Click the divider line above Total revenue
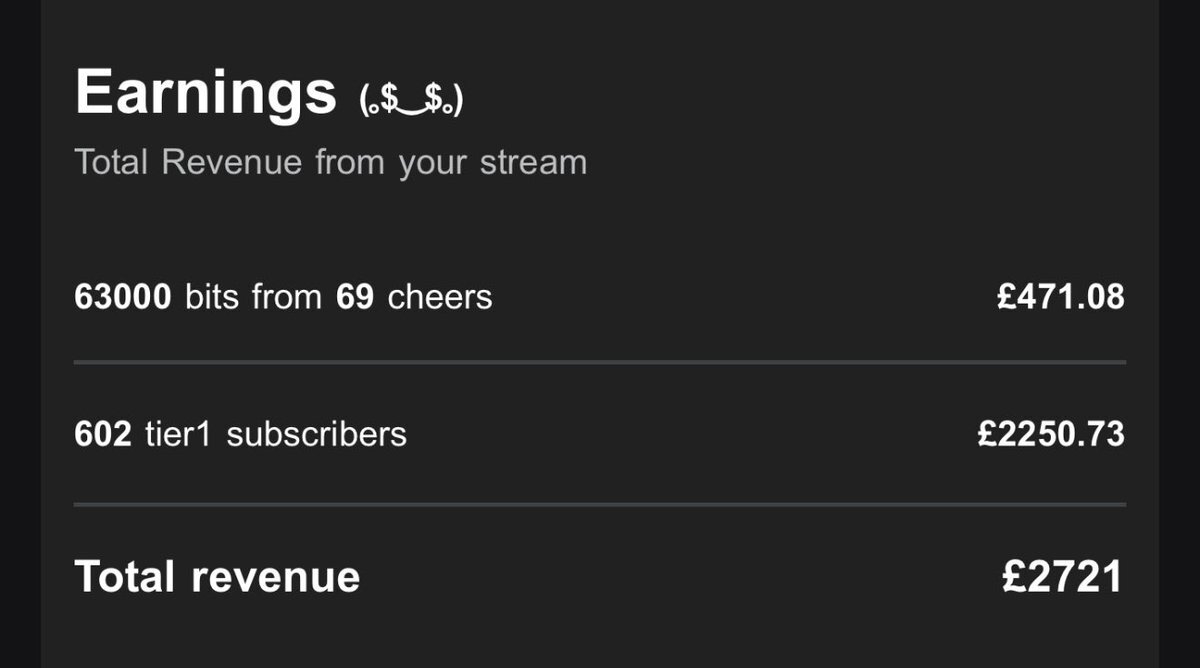Viewport: 1200px width, 668px height. pos(600,505)
